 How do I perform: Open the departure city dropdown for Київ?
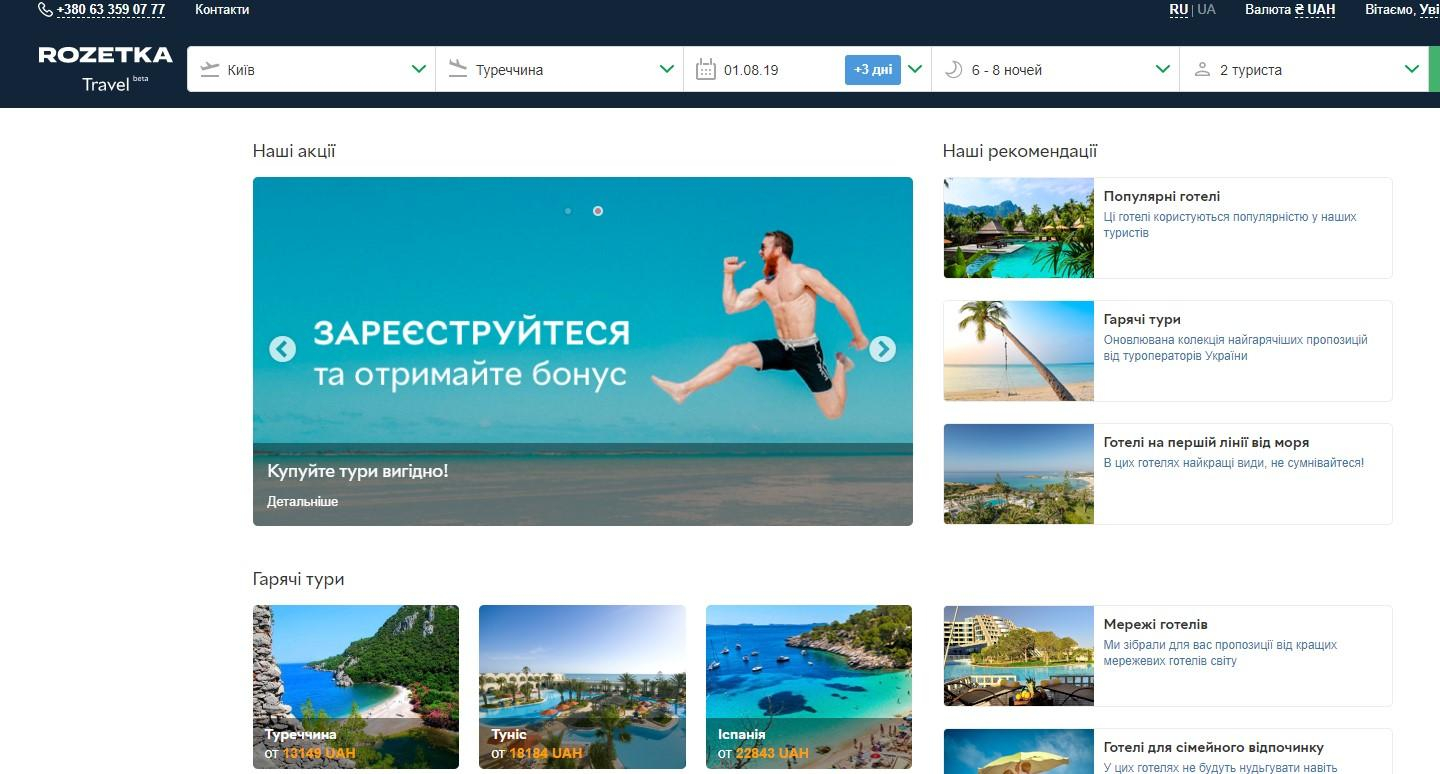[418, 70]
